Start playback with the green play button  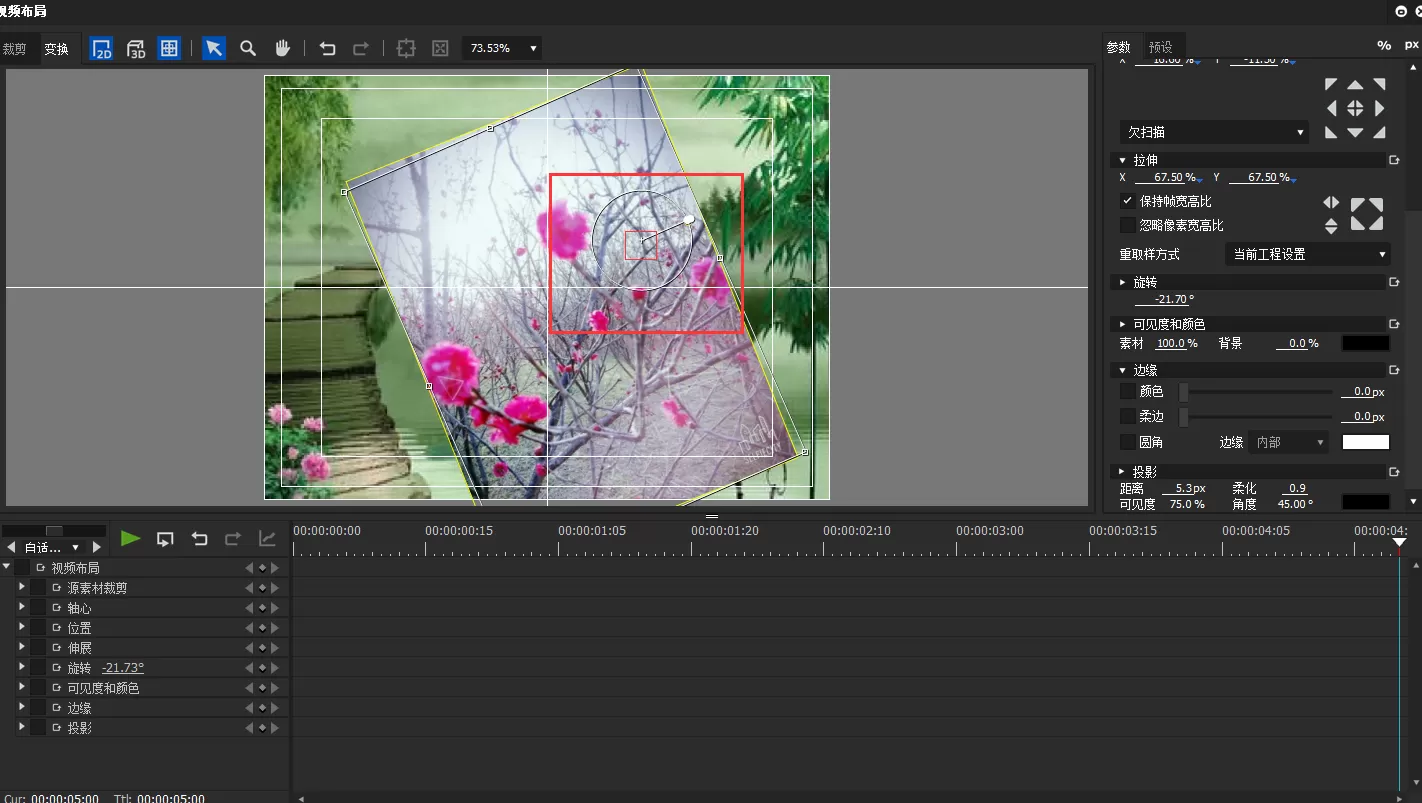130,538
